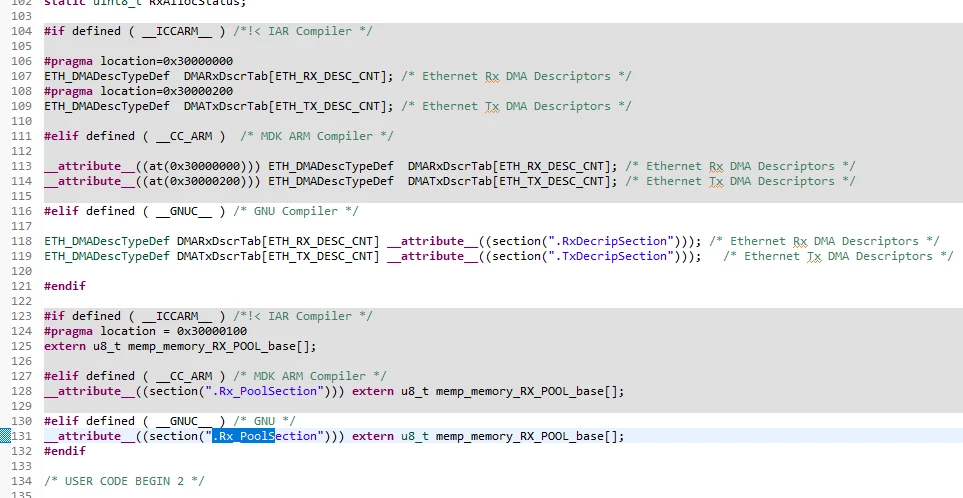The height and width of the screenshot is (498, 963).
Task: Click "memp_memory_RX_POOL_base[]" on line 125
Action: 219,346
